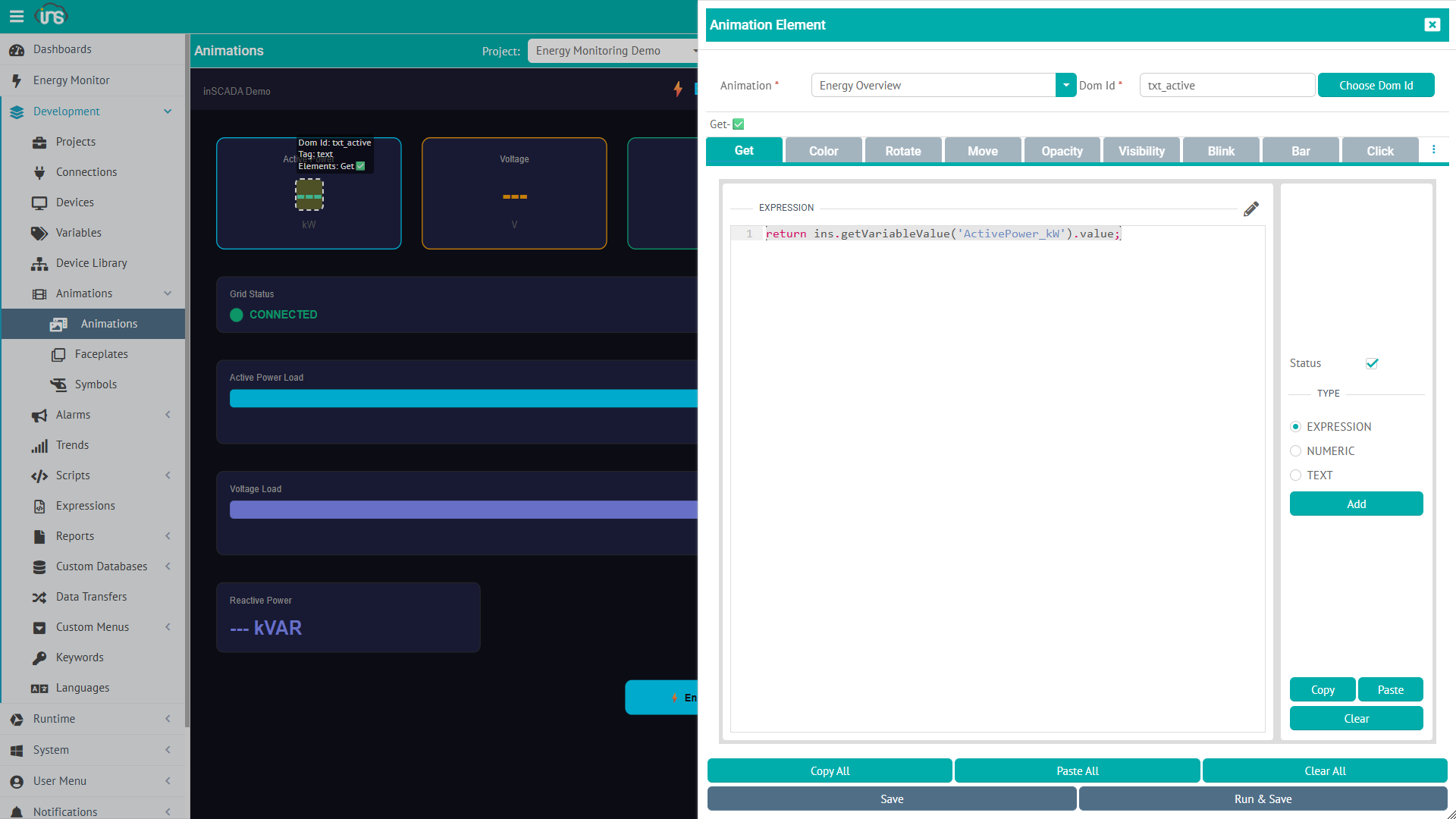Open the Animation dropdown showing Energy Overview

1066,85
